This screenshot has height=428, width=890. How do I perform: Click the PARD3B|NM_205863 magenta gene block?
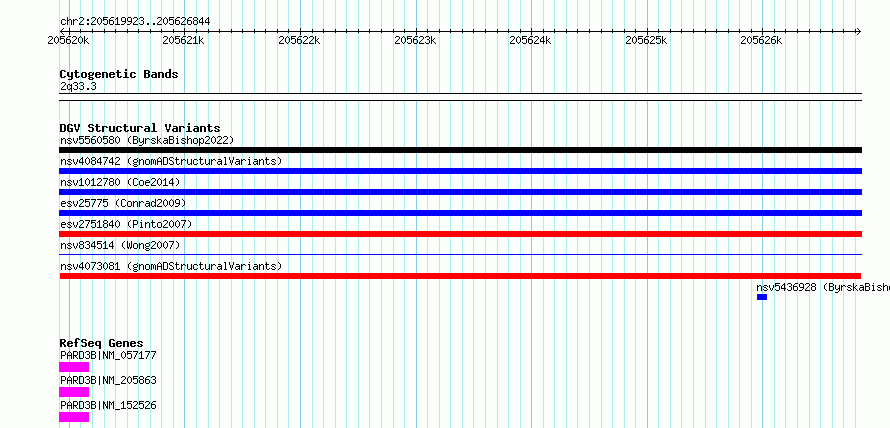(74, 392)
